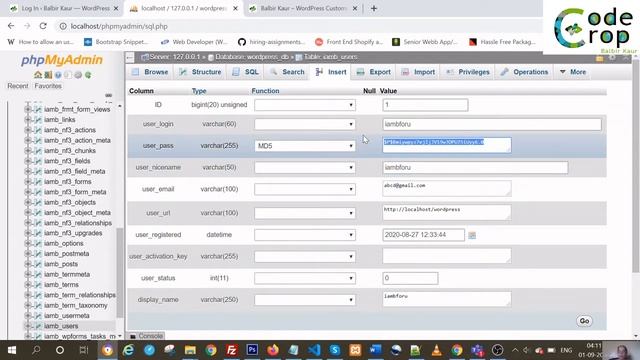
Task: Click the reload navigation panel green icon
Action: pos(88,75)
